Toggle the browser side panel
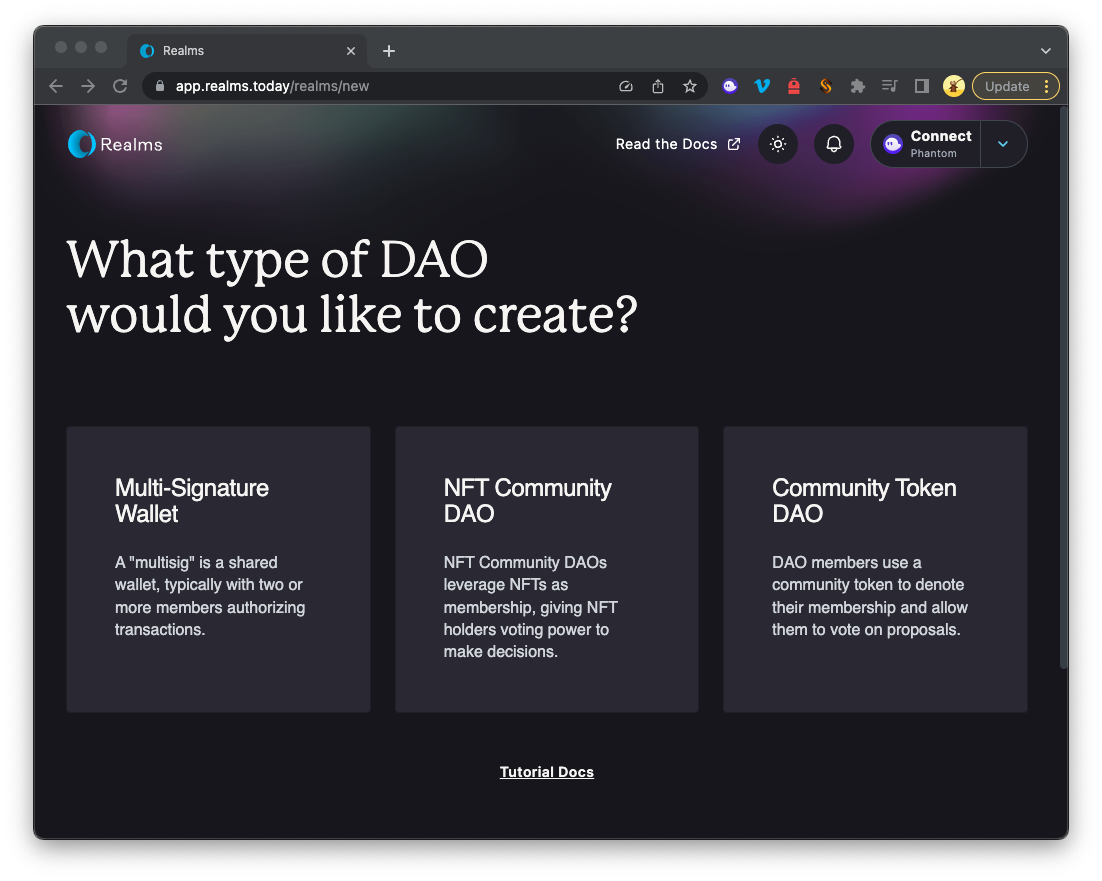This screenshot has height=881, width=1102. click(922, 86)
